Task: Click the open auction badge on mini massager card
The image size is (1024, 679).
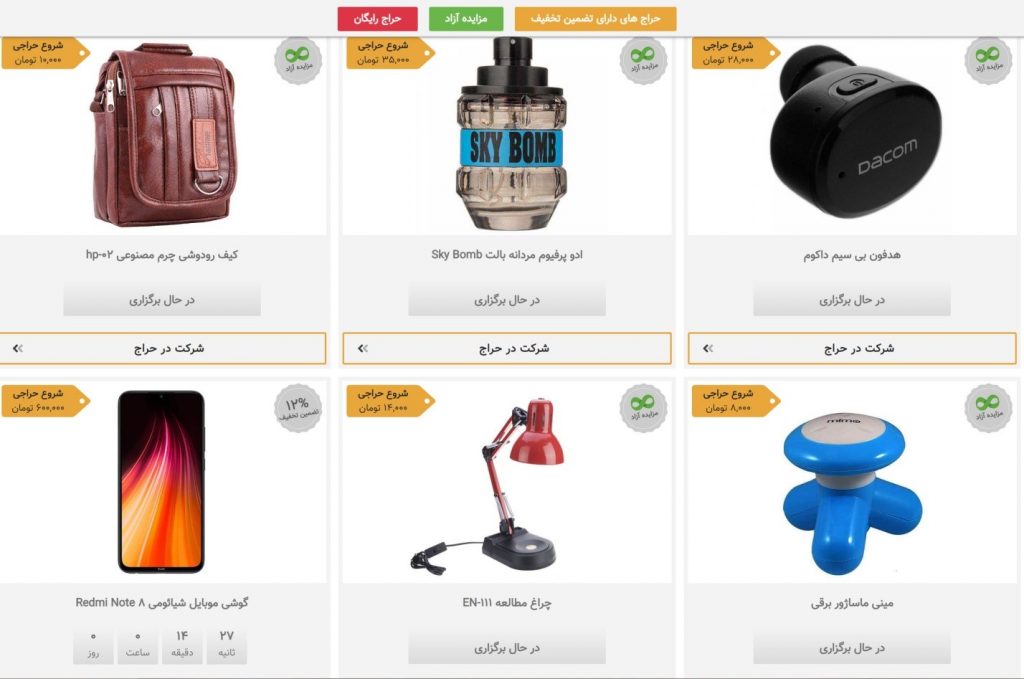Action: [988, 408]
